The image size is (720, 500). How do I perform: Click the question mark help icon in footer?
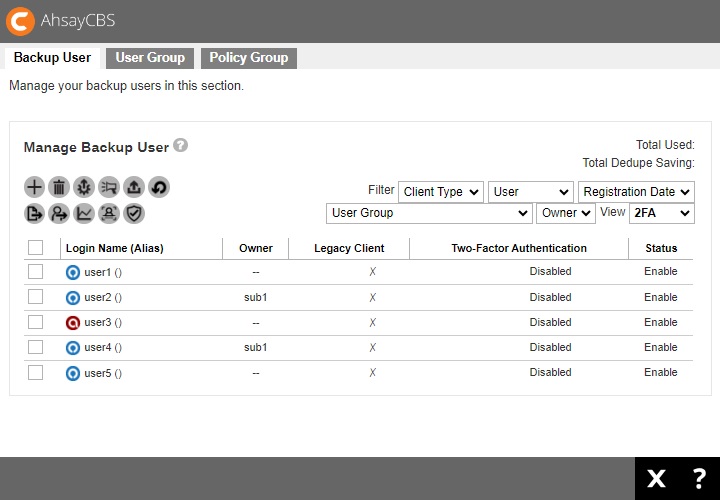click(x=699, y=478)
